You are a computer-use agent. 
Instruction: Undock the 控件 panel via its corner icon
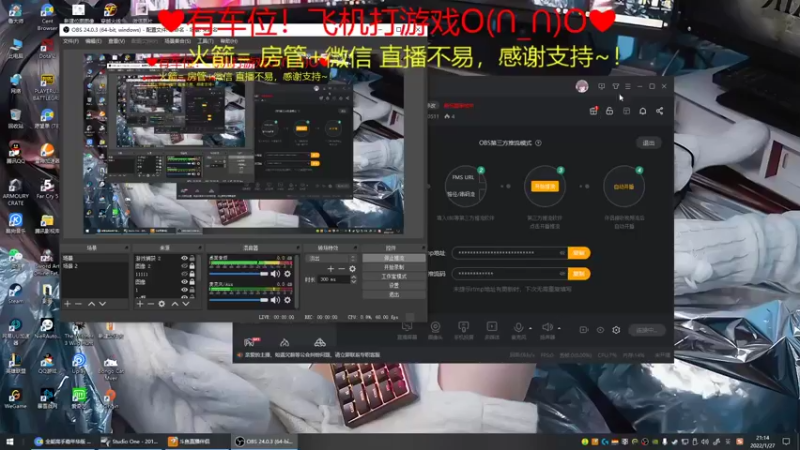(423, 247)
